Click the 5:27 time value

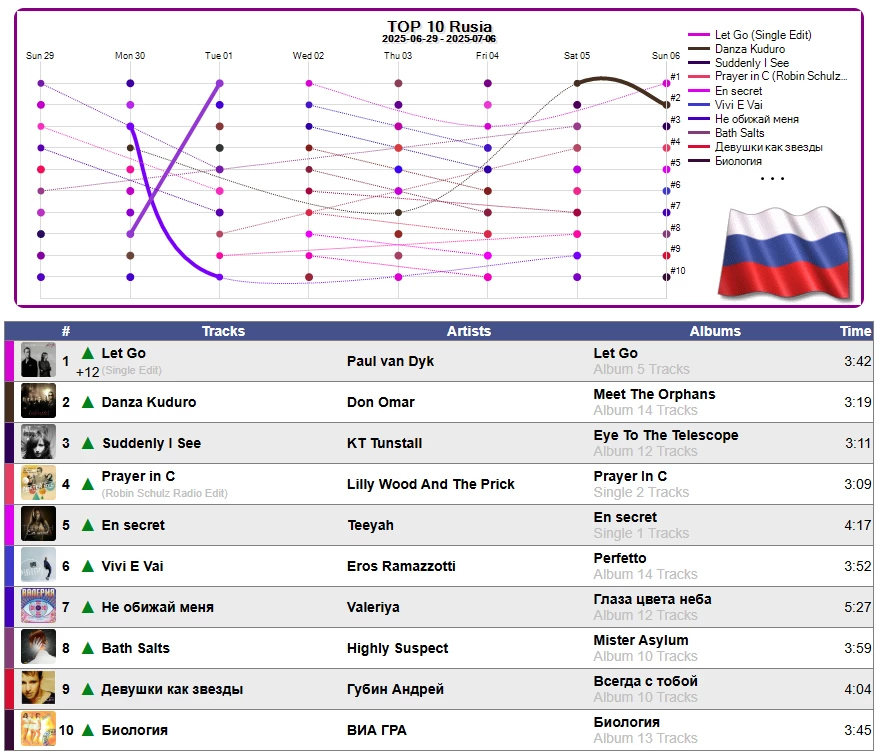click(857, 607)
